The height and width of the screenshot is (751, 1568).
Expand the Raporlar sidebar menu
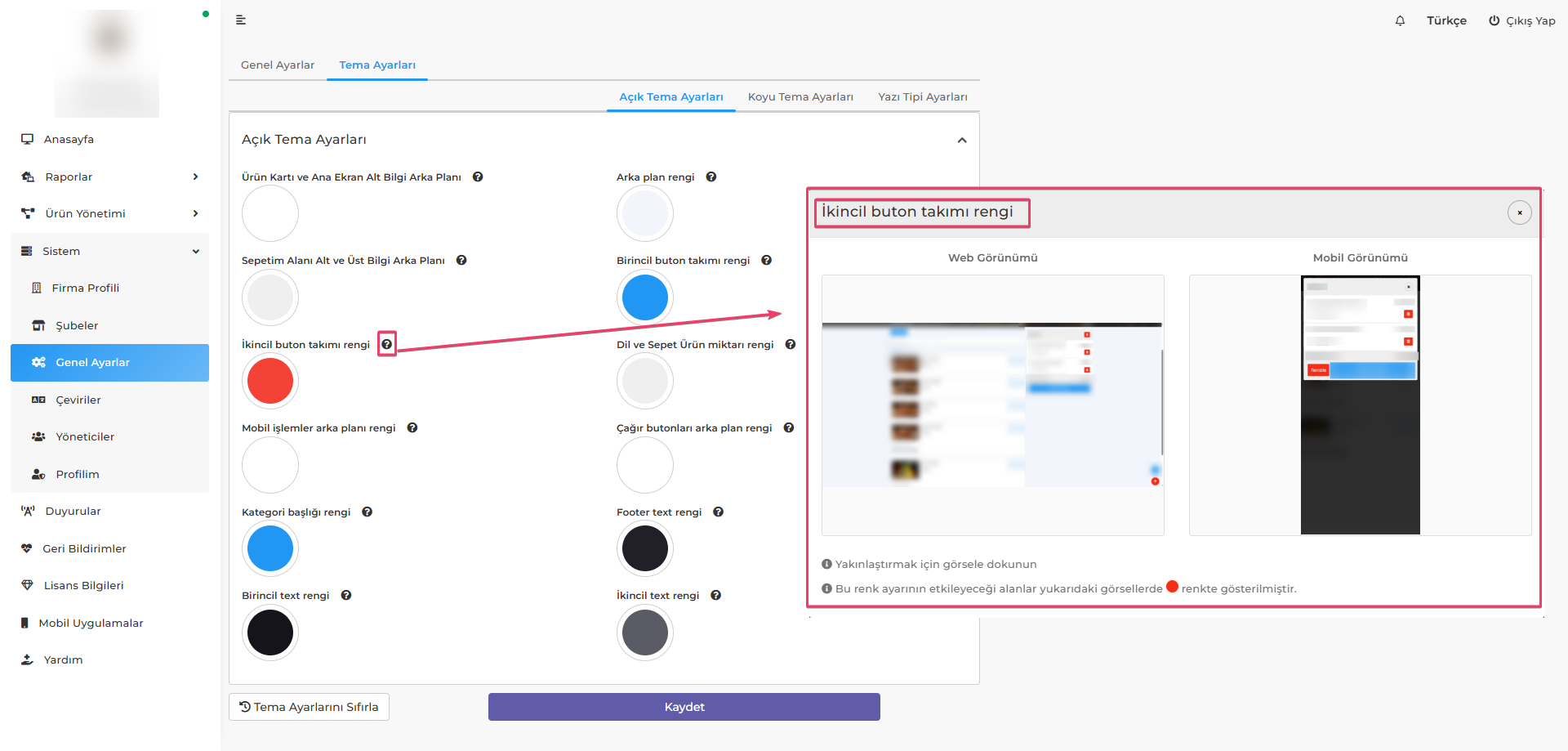click(x=109, y=177)
